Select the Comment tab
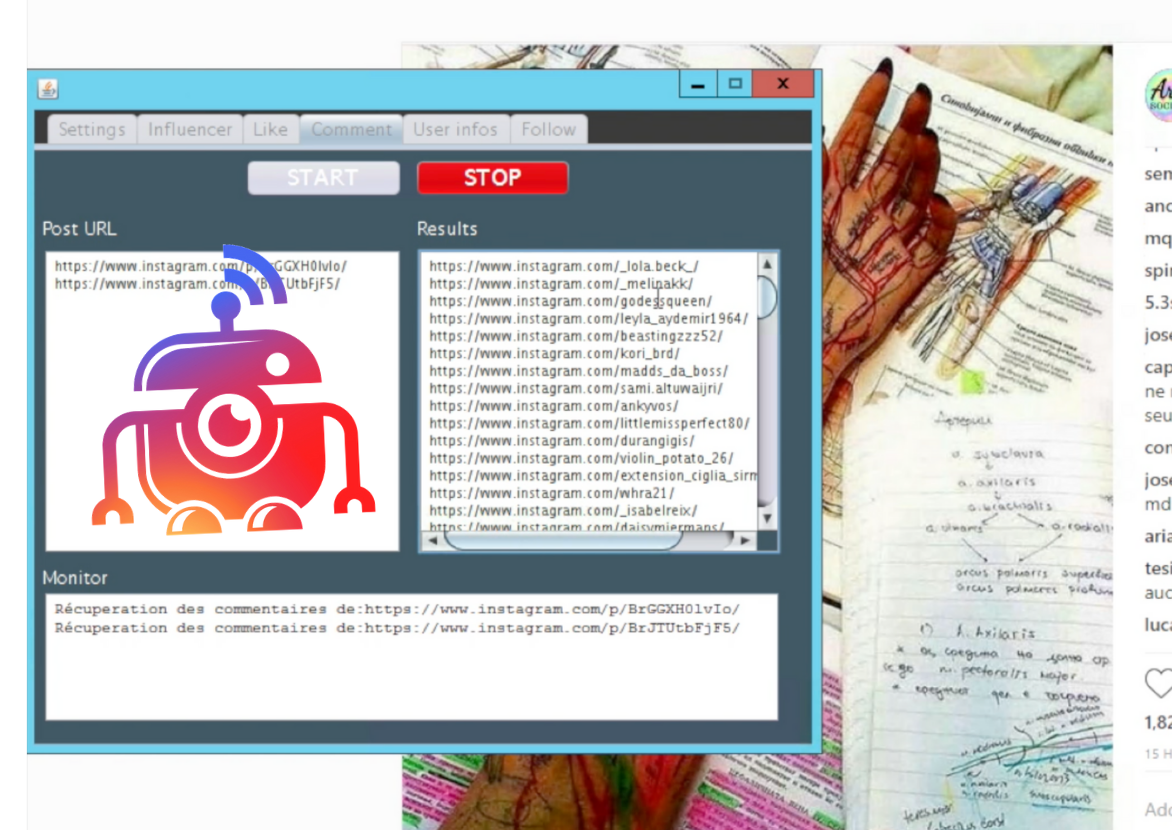Image resolution: width=1172 pixels, height=830 pixels. 351,129
